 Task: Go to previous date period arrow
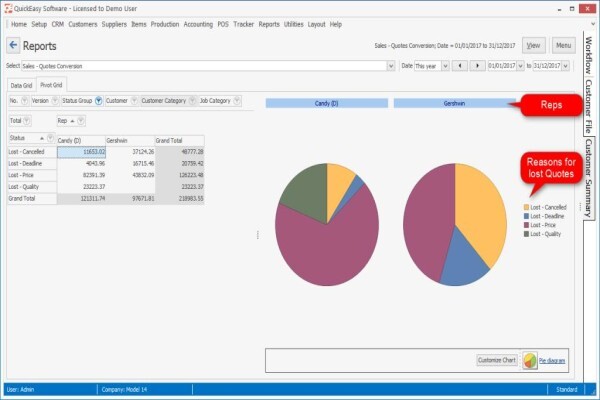pos(460,66)
